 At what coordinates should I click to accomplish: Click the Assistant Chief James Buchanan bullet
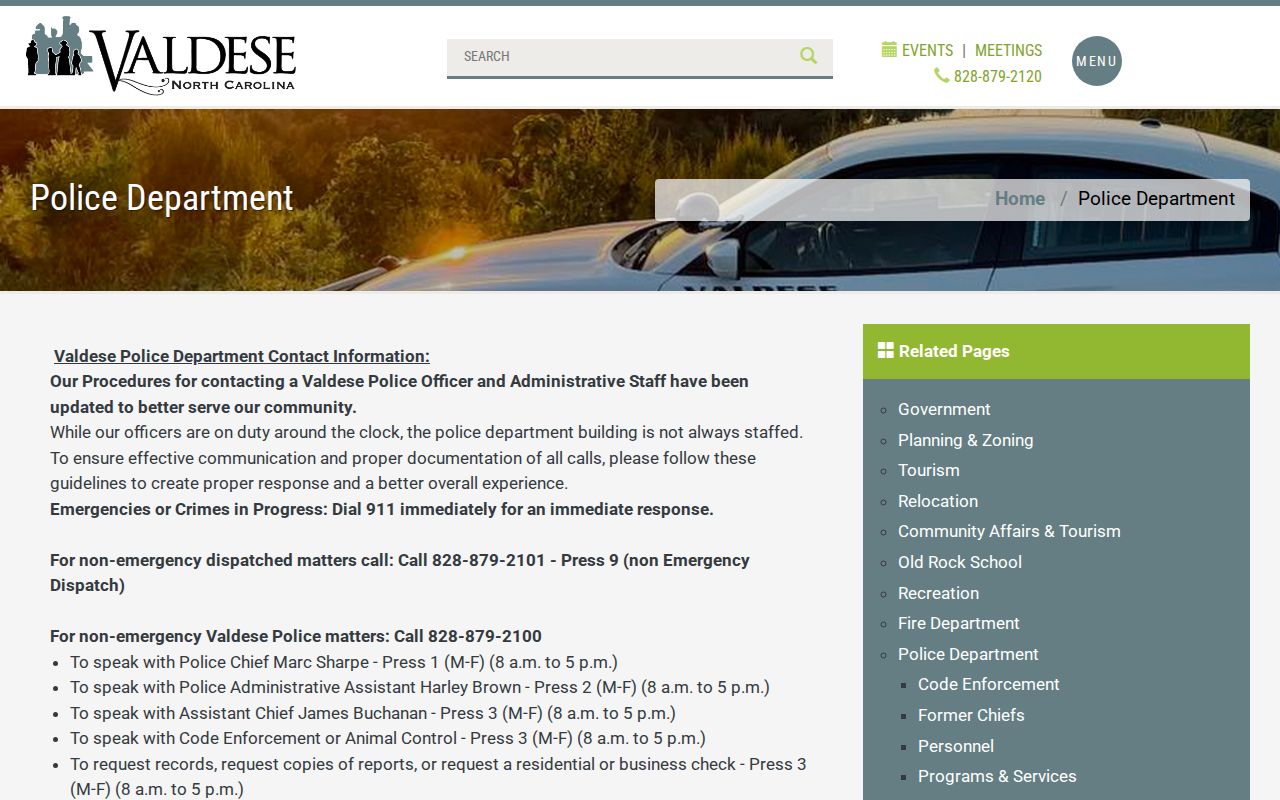(x=373, y=713)
